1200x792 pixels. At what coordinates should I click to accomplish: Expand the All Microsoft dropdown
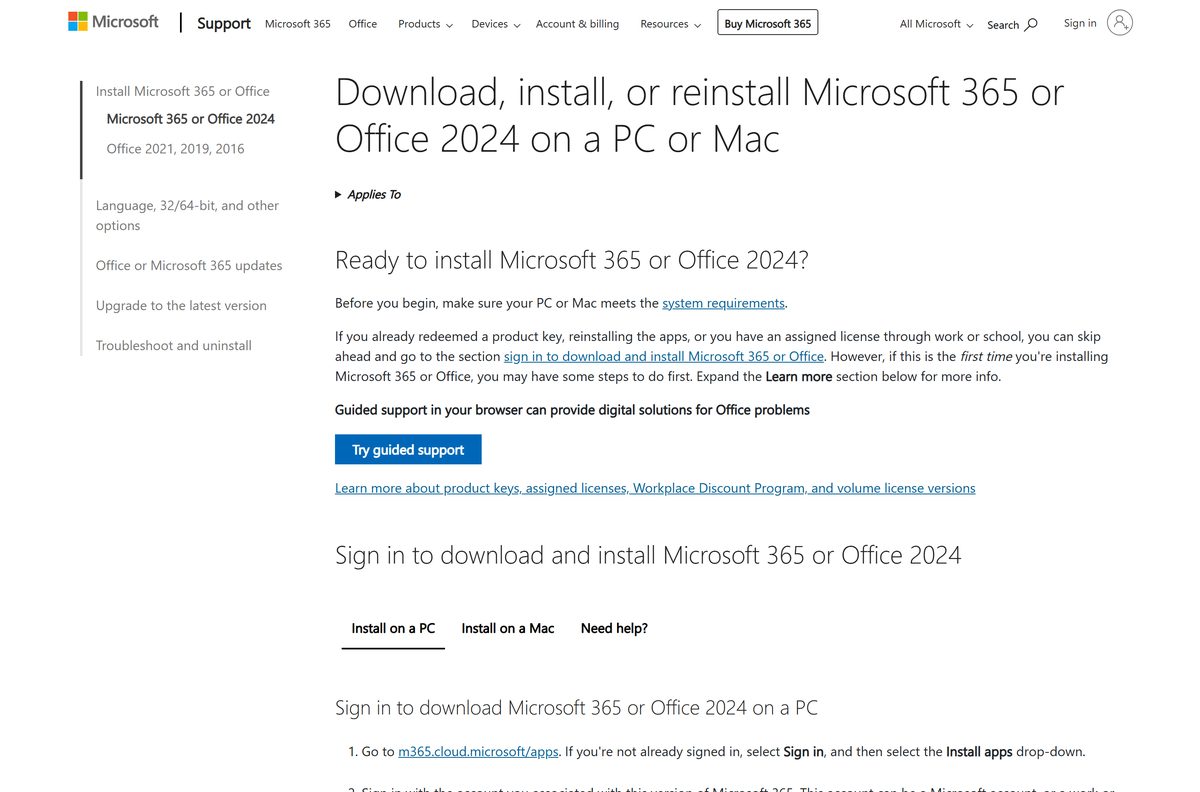(x=936, y=24)
